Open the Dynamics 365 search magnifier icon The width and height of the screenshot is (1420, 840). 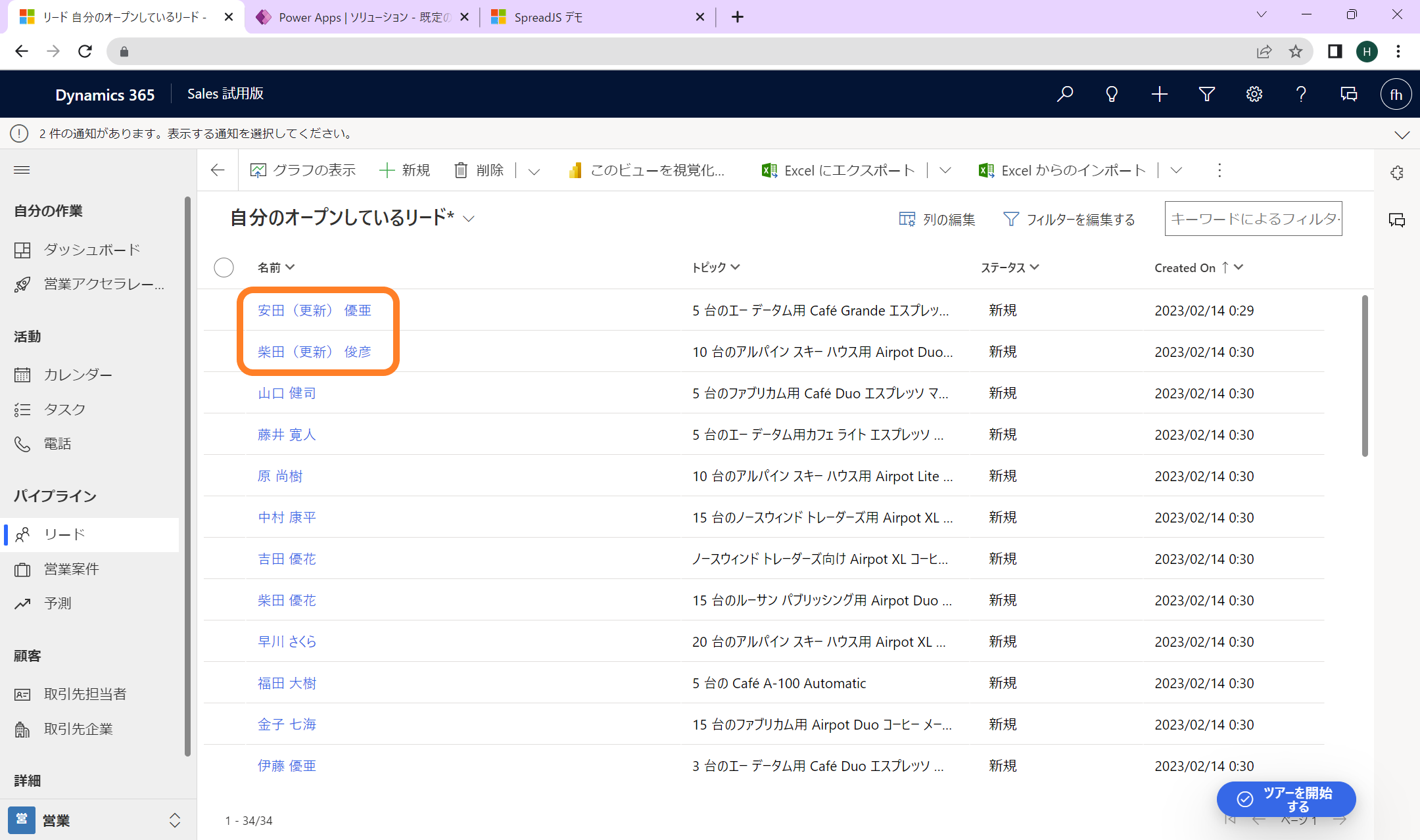point(1065,94)
